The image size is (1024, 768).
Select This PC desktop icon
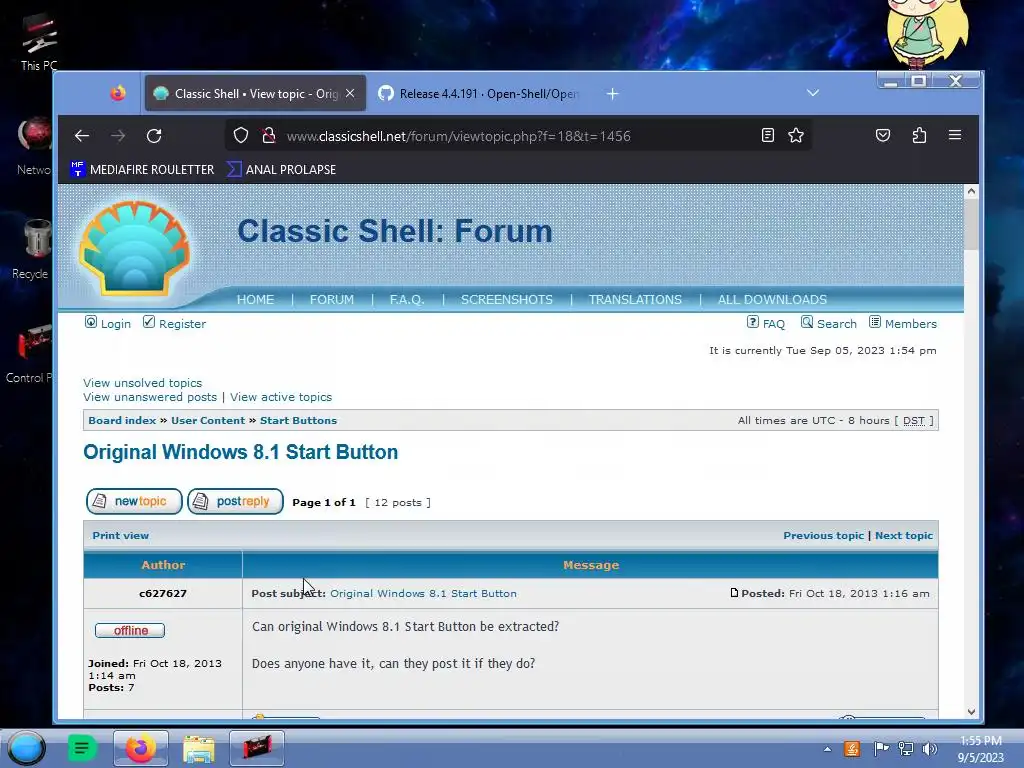click(39, 42)
